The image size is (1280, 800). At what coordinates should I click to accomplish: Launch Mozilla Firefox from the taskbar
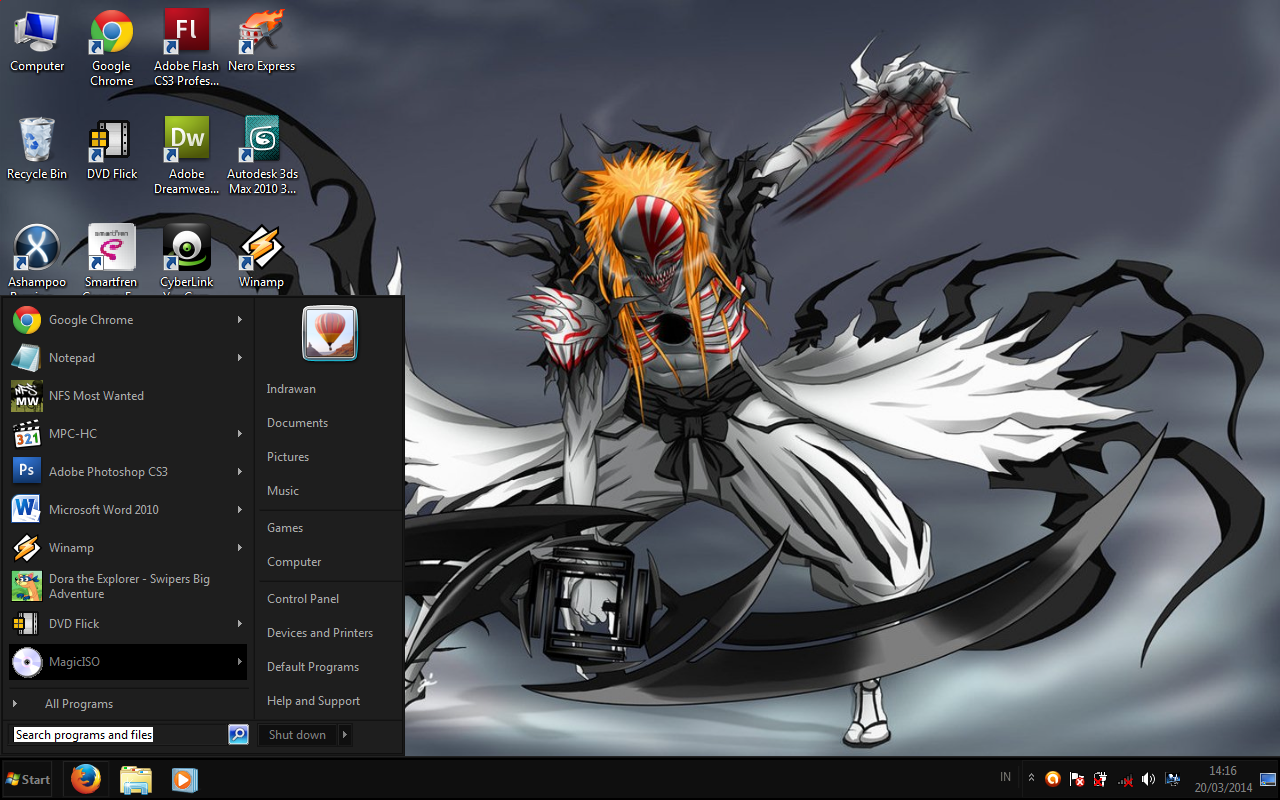click(x=85, y=779)
